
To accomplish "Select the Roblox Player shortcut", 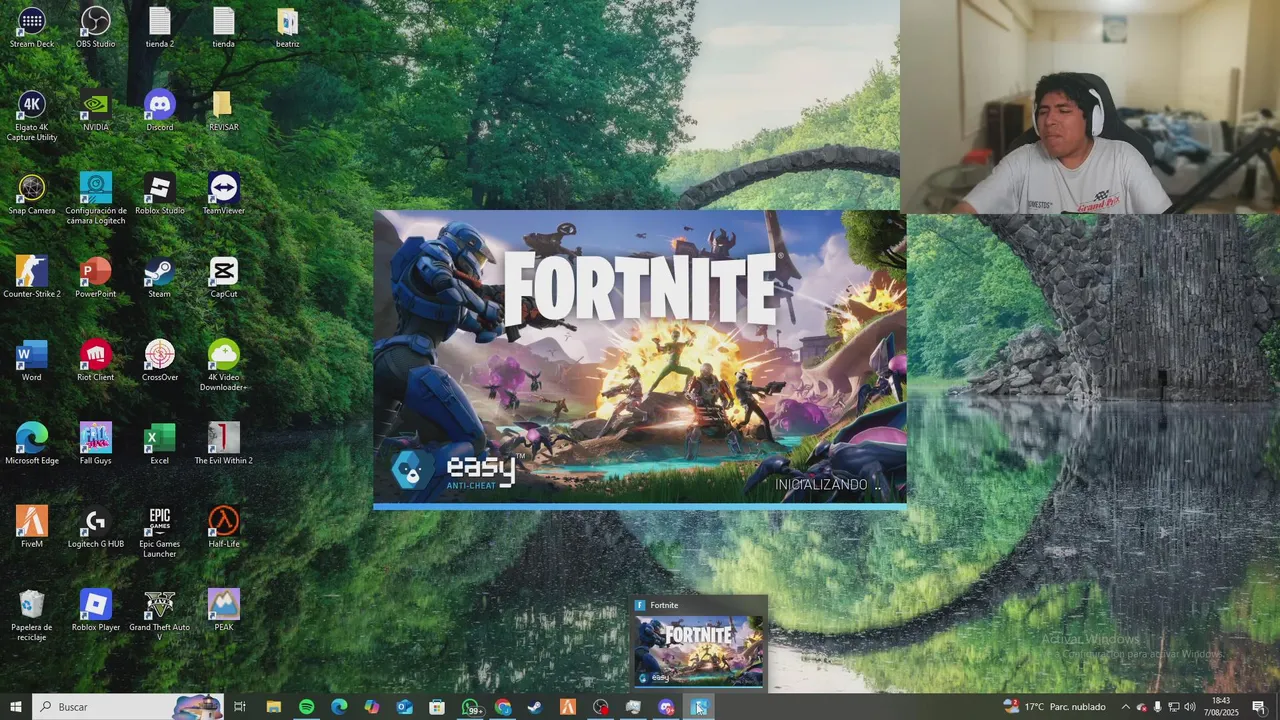I will click(x=96, y=611).
